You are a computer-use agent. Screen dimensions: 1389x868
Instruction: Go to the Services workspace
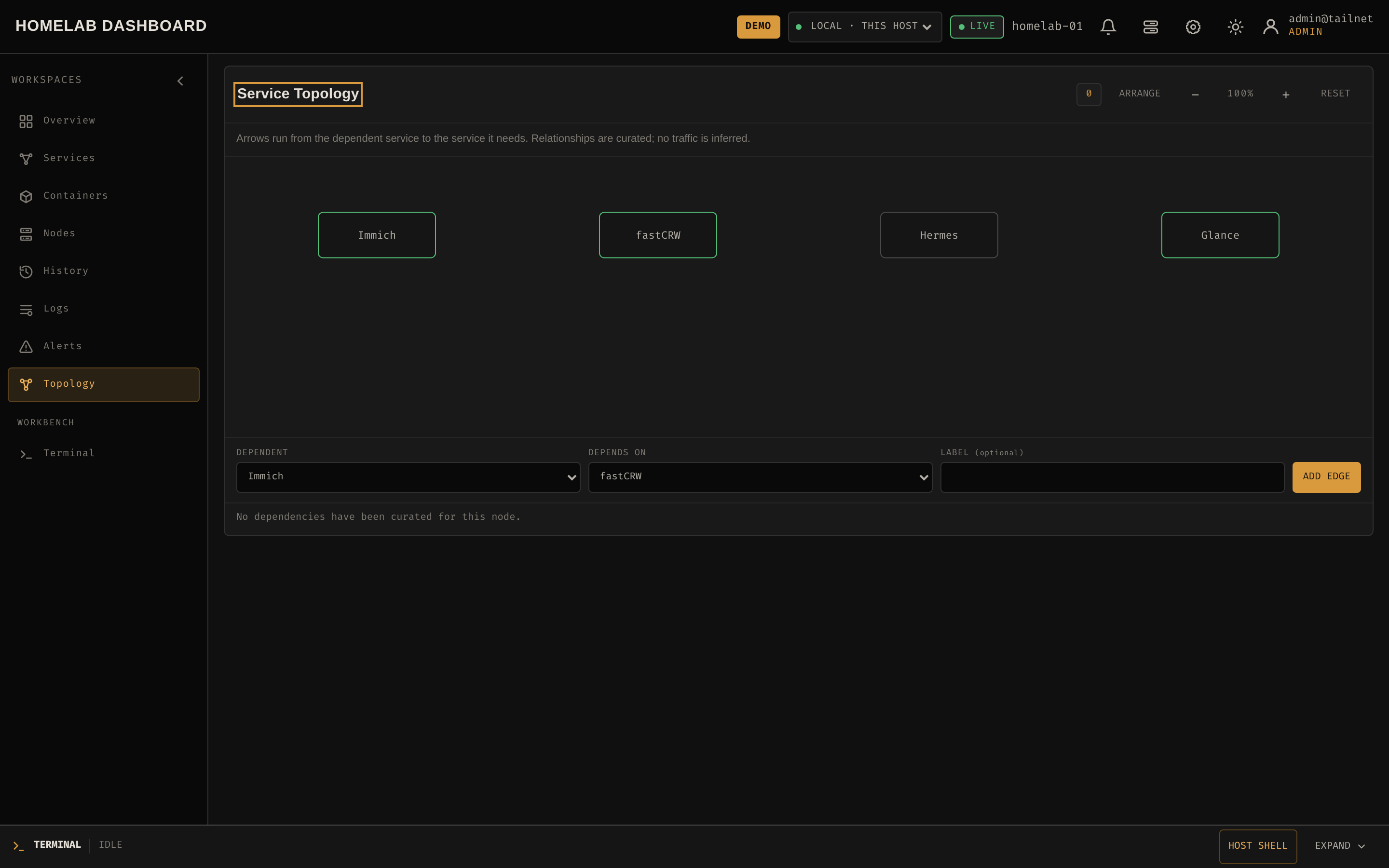[x=103, y=159]
